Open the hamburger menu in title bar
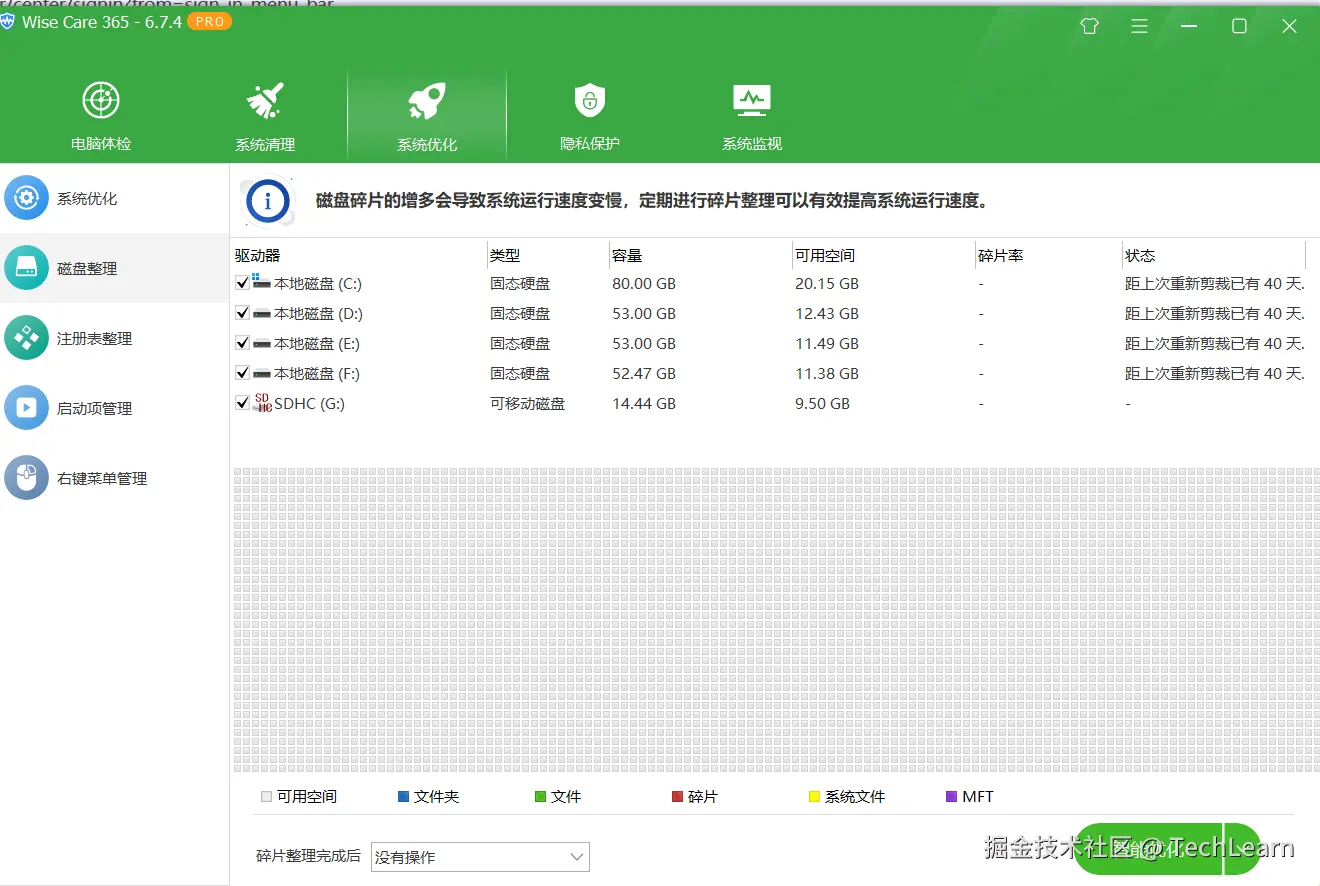The image size is (1320, 886). [x=1139, y=26]
